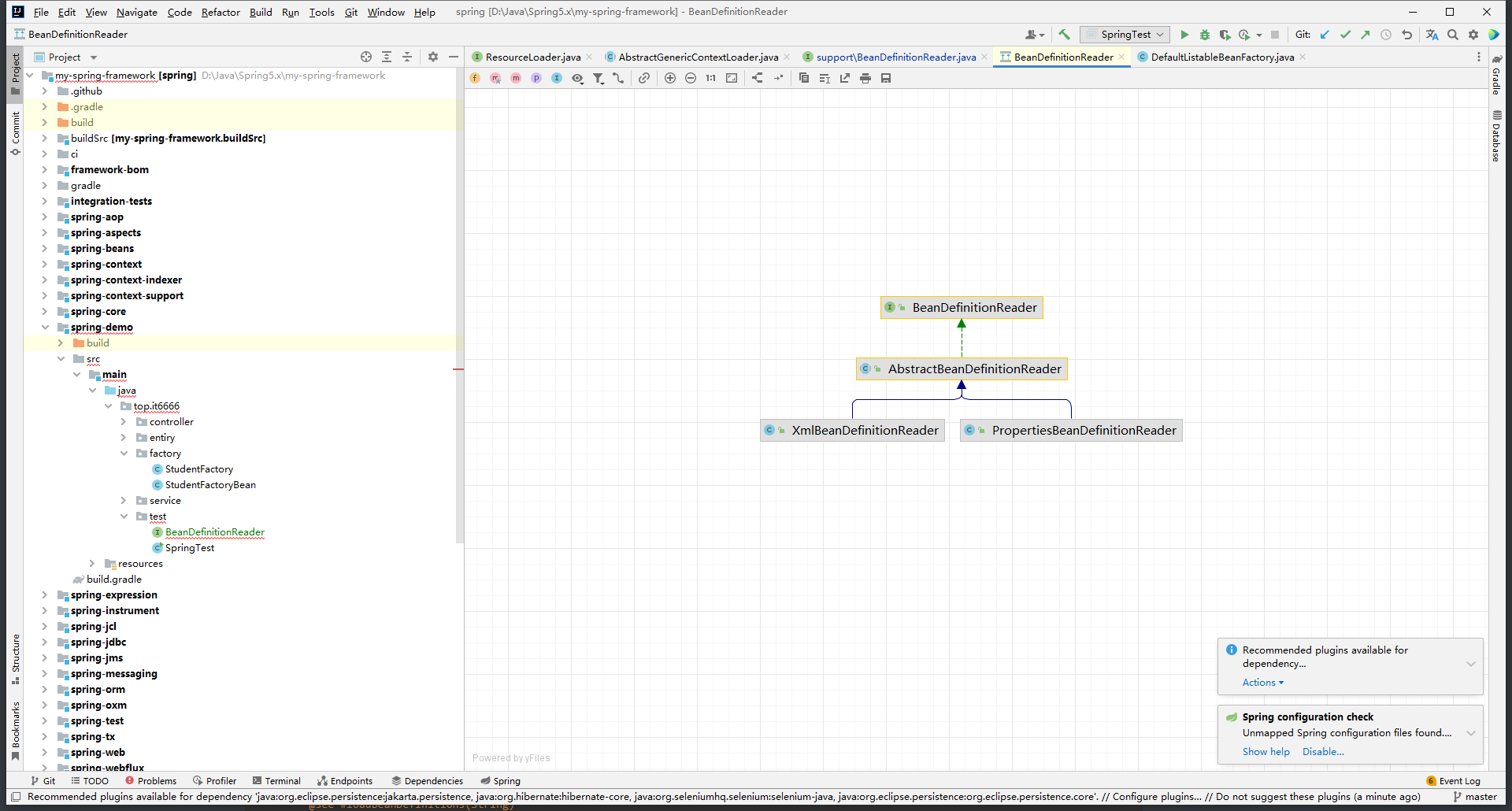This screenshot has height=811, width=1512.
Task: Open the diagram visibility eye menu
Action: tap(577, 78)
